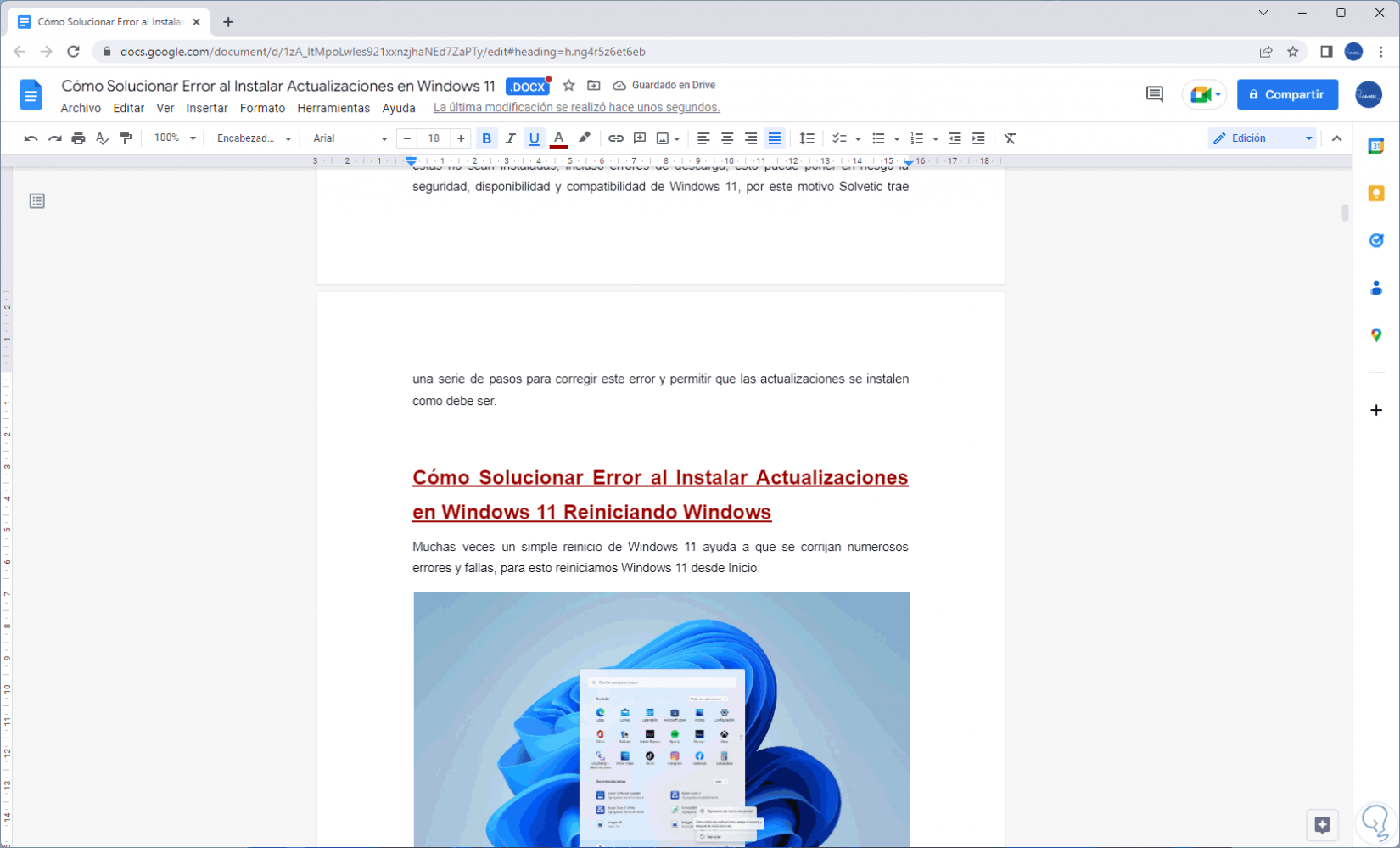Open the paragraph styles dropdown
Viewport: 1400px width, 848px height.
tap(254, 138)
